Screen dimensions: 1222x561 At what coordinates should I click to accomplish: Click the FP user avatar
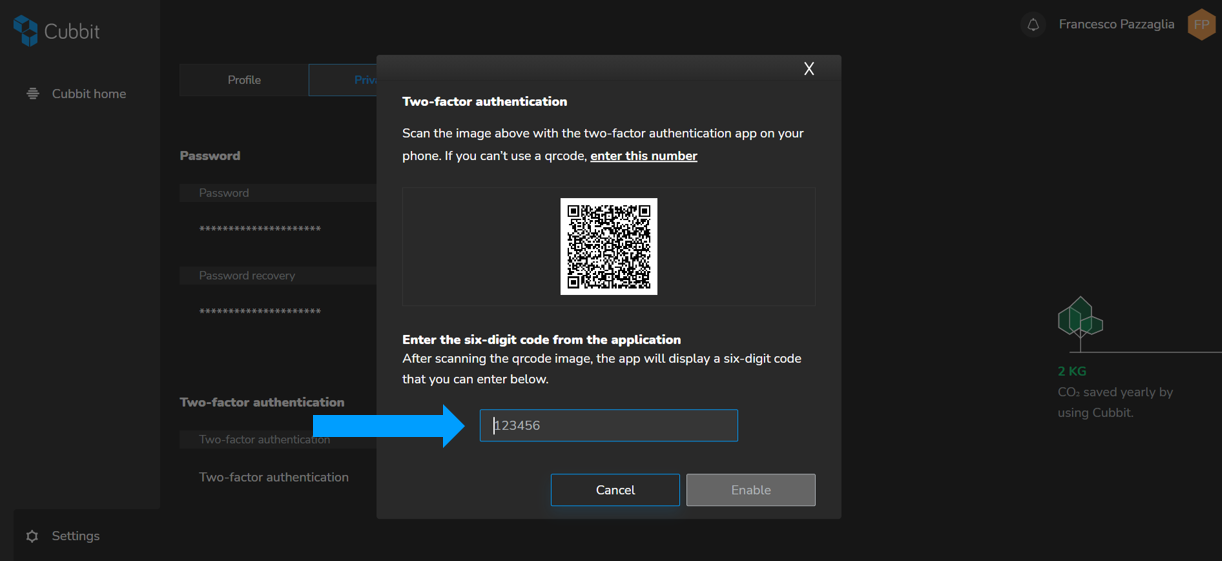pos(1201,24)
